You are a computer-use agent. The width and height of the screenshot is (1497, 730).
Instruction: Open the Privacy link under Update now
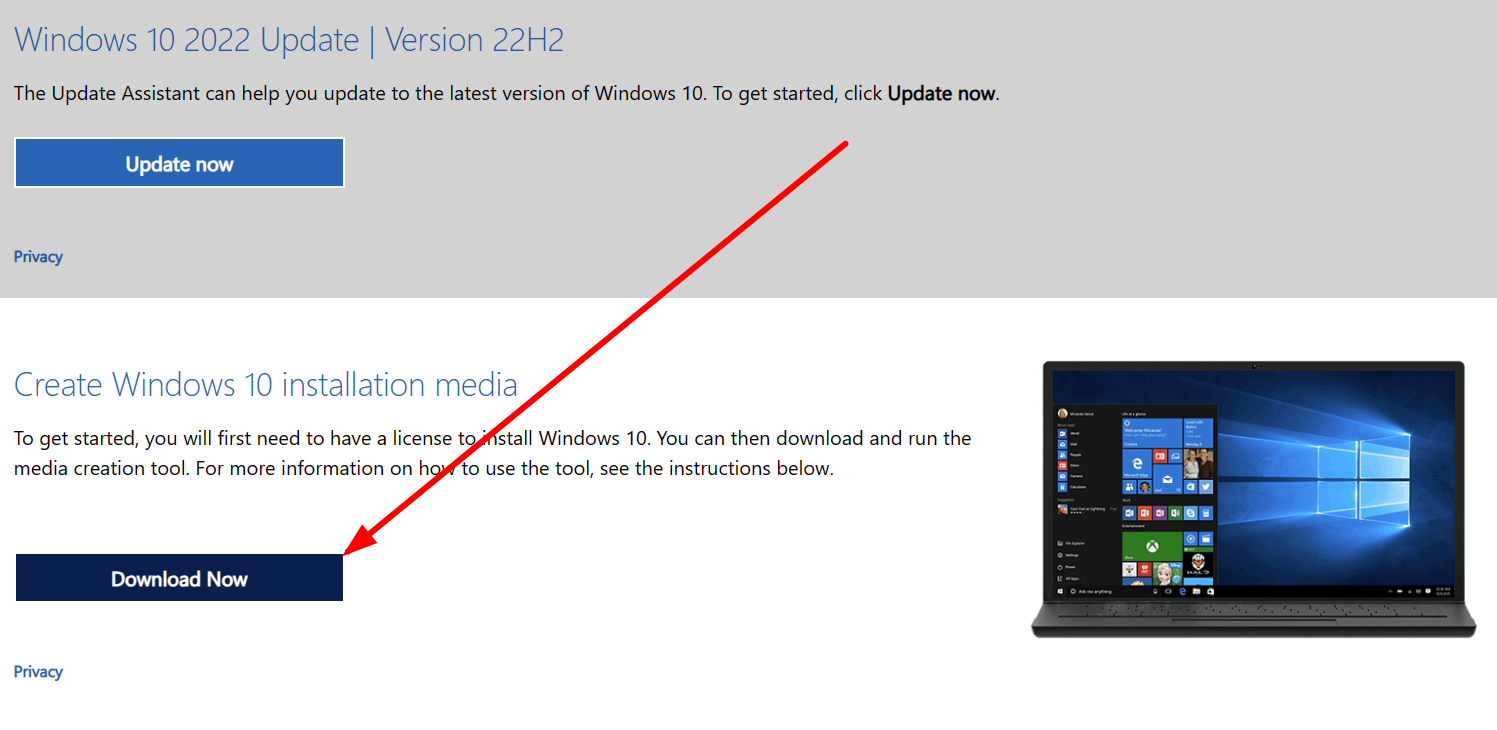38,257
